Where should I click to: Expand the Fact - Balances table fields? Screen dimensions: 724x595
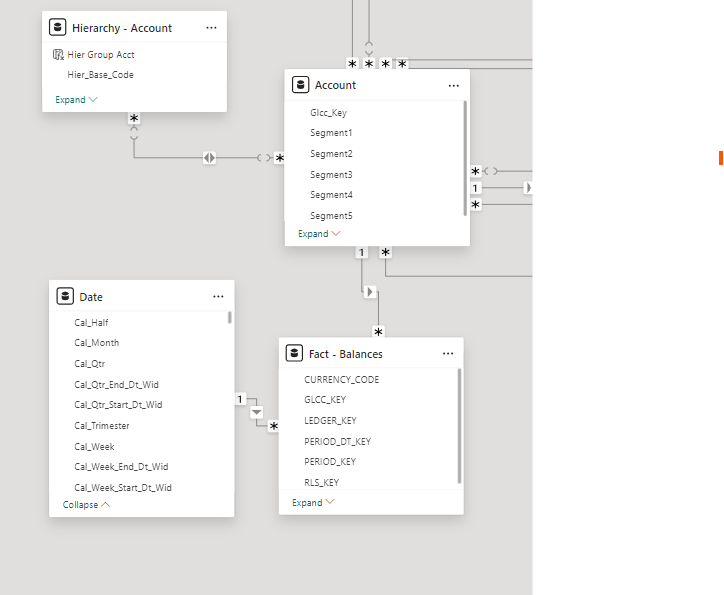pyautogui.click(x=313, y=502)
